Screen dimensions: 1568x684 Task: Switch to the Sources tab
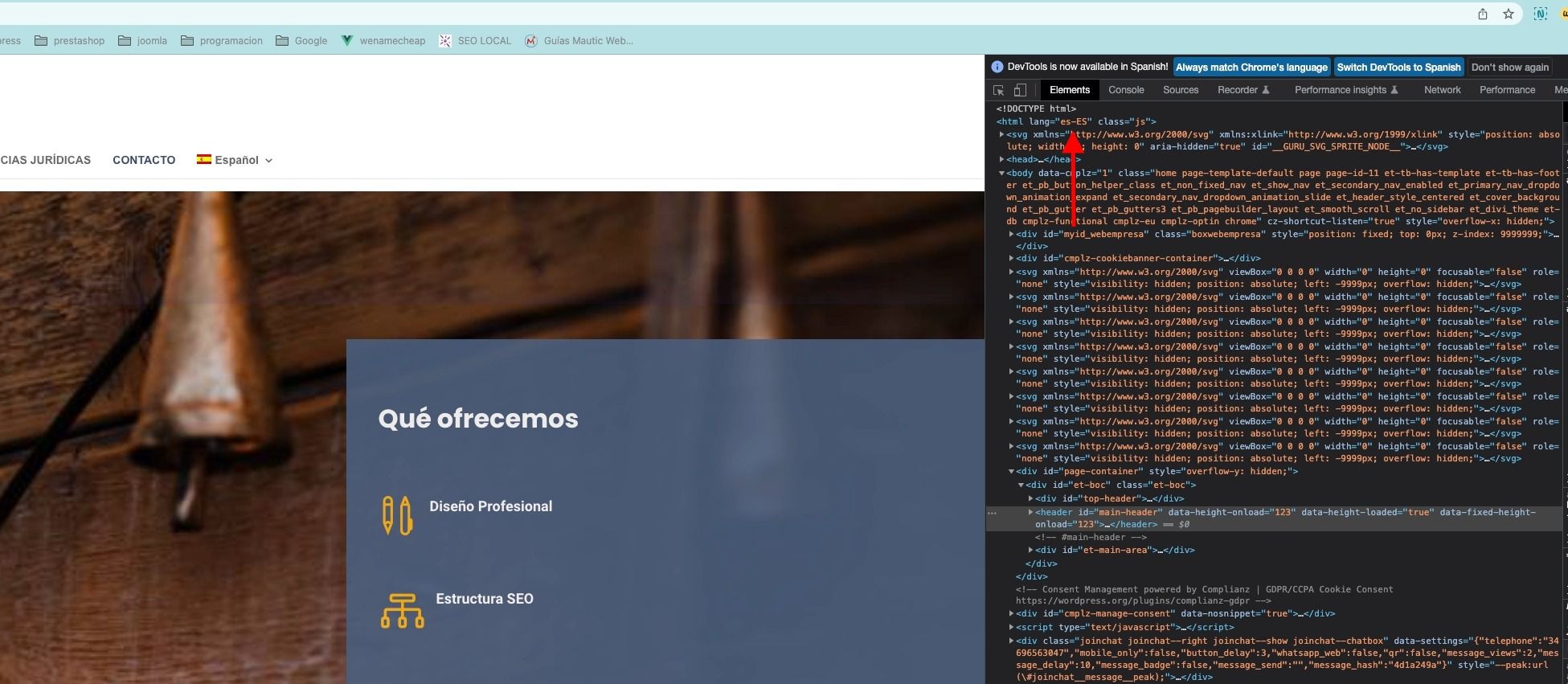(1181, 90)
